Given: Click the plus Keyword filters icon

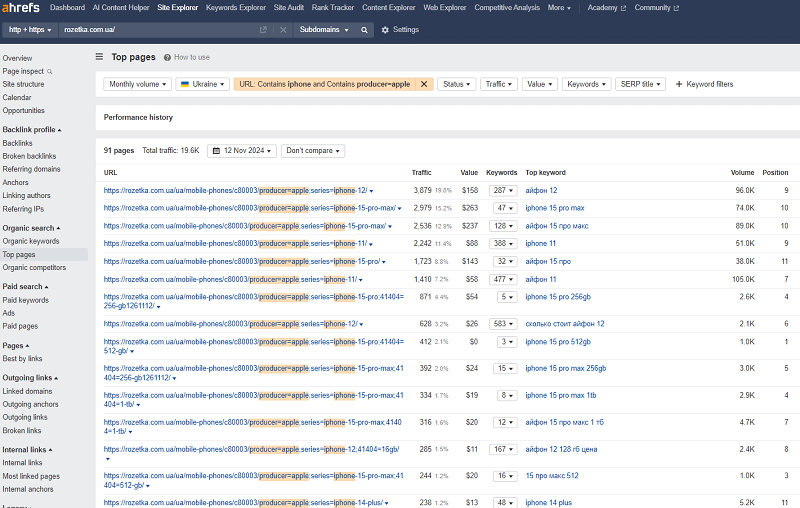Looking at the screenshot, I should [x=679, y=84].
